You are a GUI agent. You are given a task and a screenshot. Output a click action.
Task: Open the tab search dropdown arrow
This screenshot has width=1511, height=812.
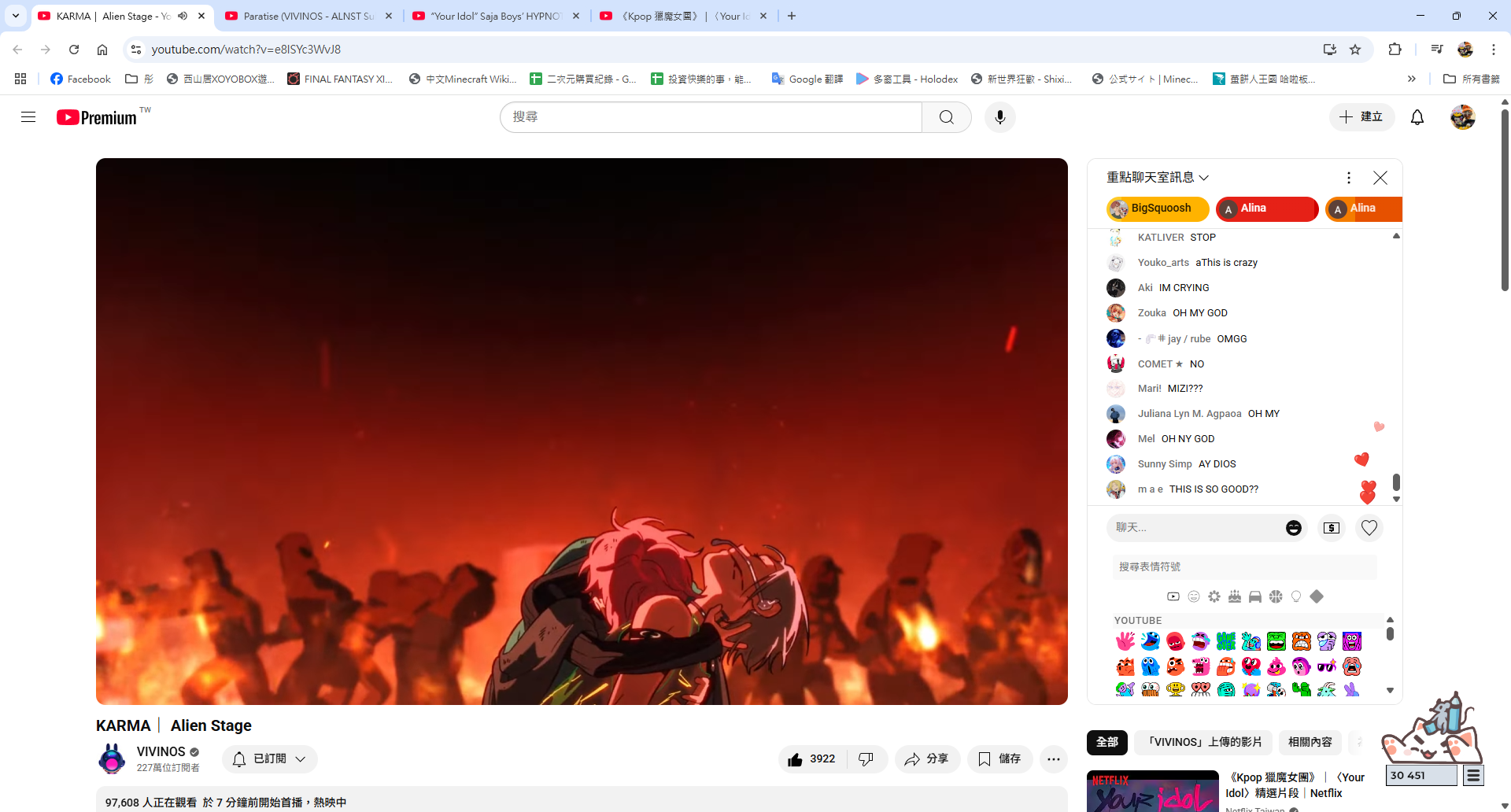coord(16,16)
